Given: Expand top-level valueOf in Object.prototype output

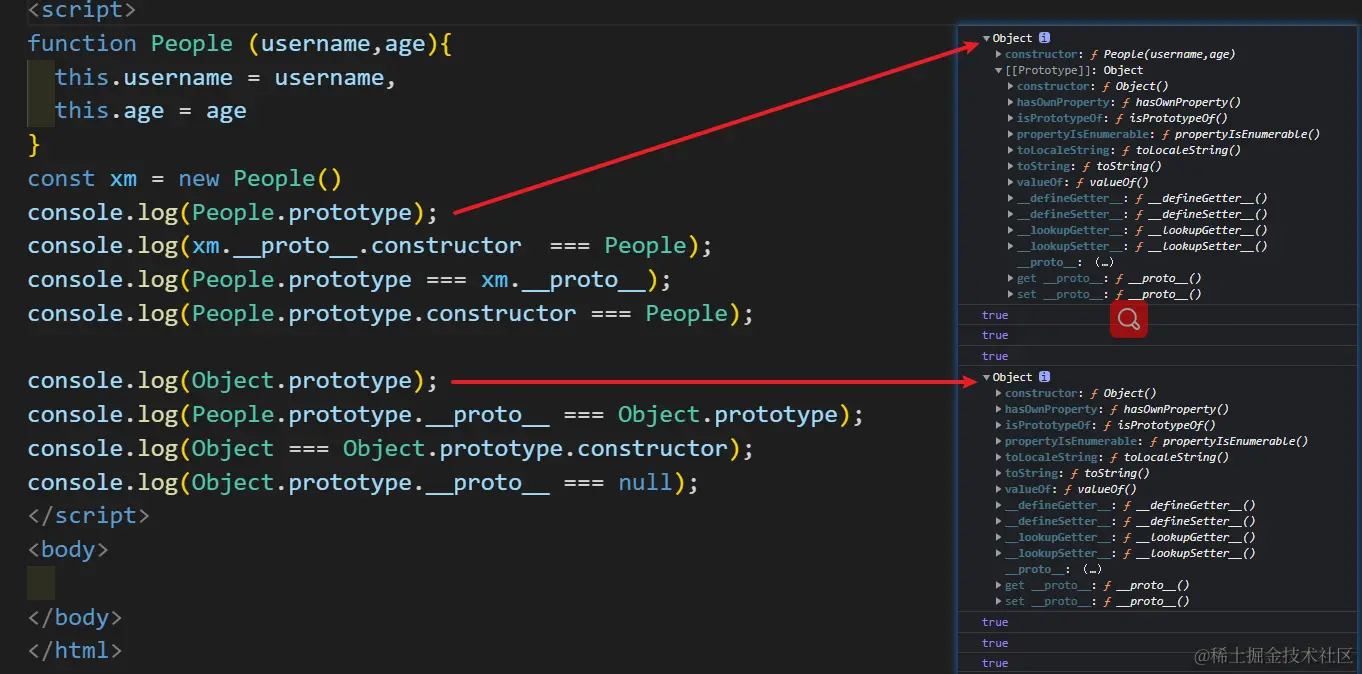Looking at the screenshot, I should coord(999,489).
